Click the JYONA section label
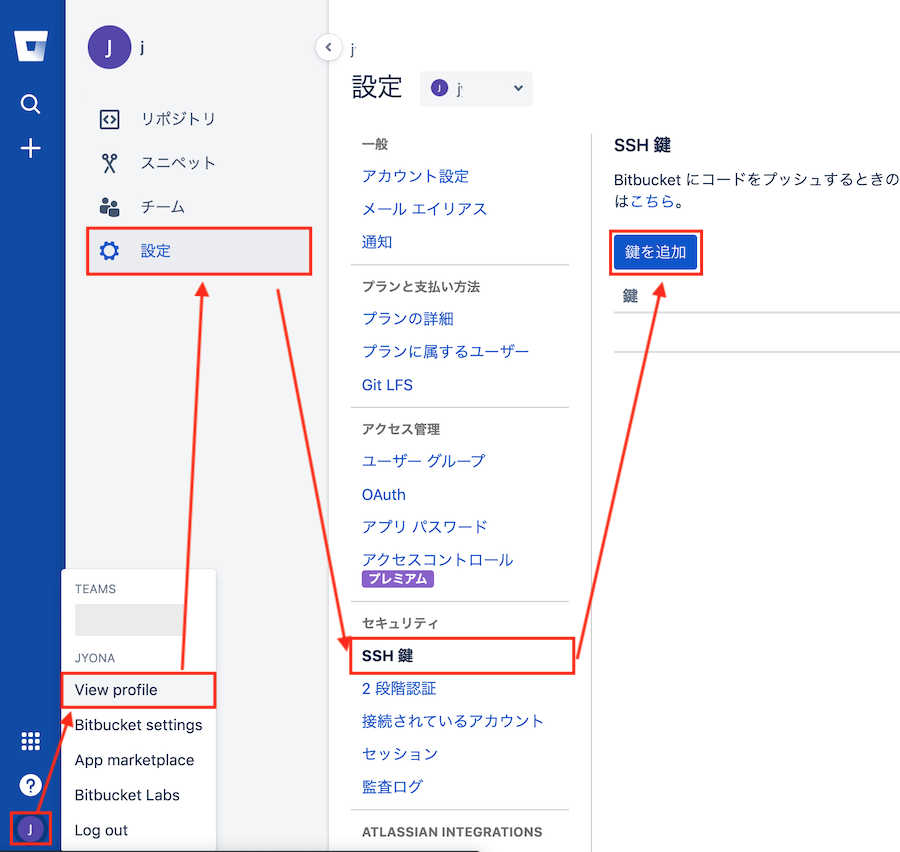This screenshot has width=900, height=852. (x=95, y=658)
